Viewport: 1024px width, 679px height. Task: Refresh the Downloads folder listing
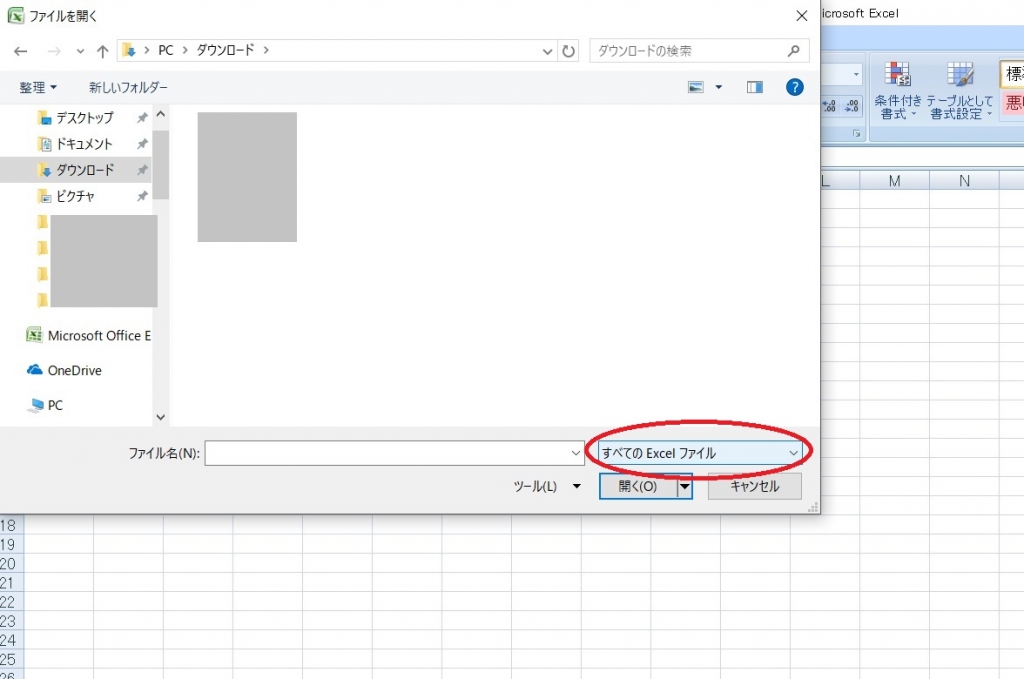pyautogui.click(x=569, y=50)
